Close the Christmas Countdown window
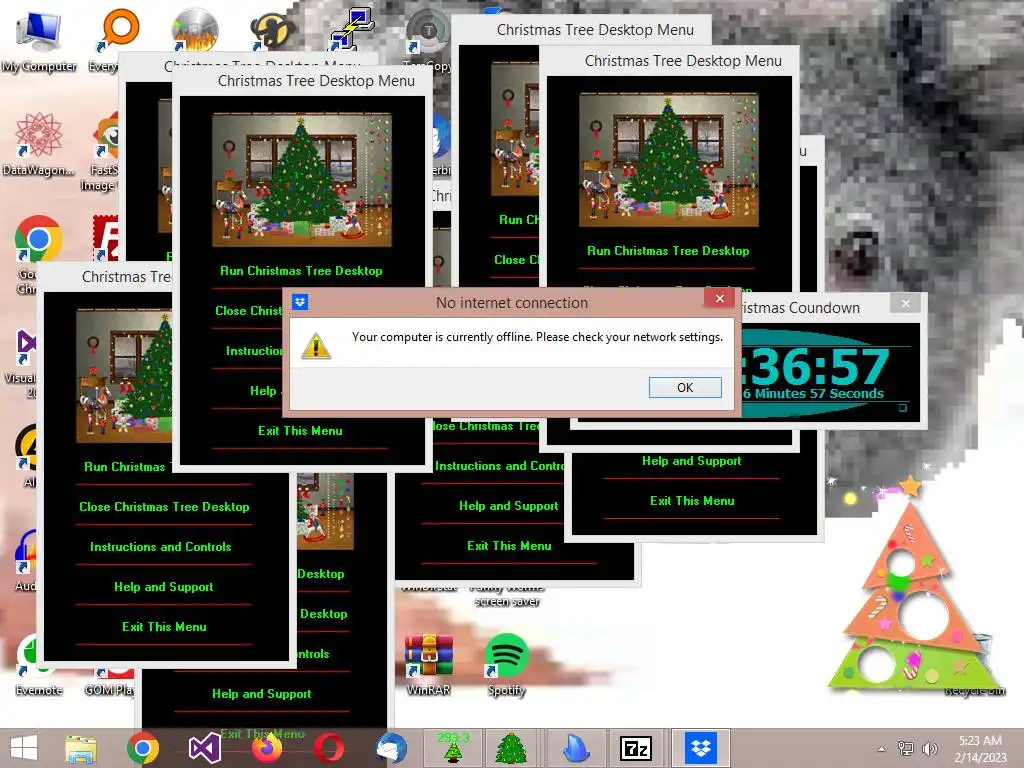The width and height of the screenshot is (1024, 768). 905,304
